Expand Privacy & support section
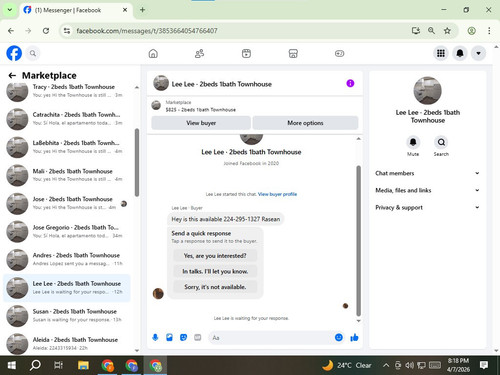The image size is (500, 375). 428,207
